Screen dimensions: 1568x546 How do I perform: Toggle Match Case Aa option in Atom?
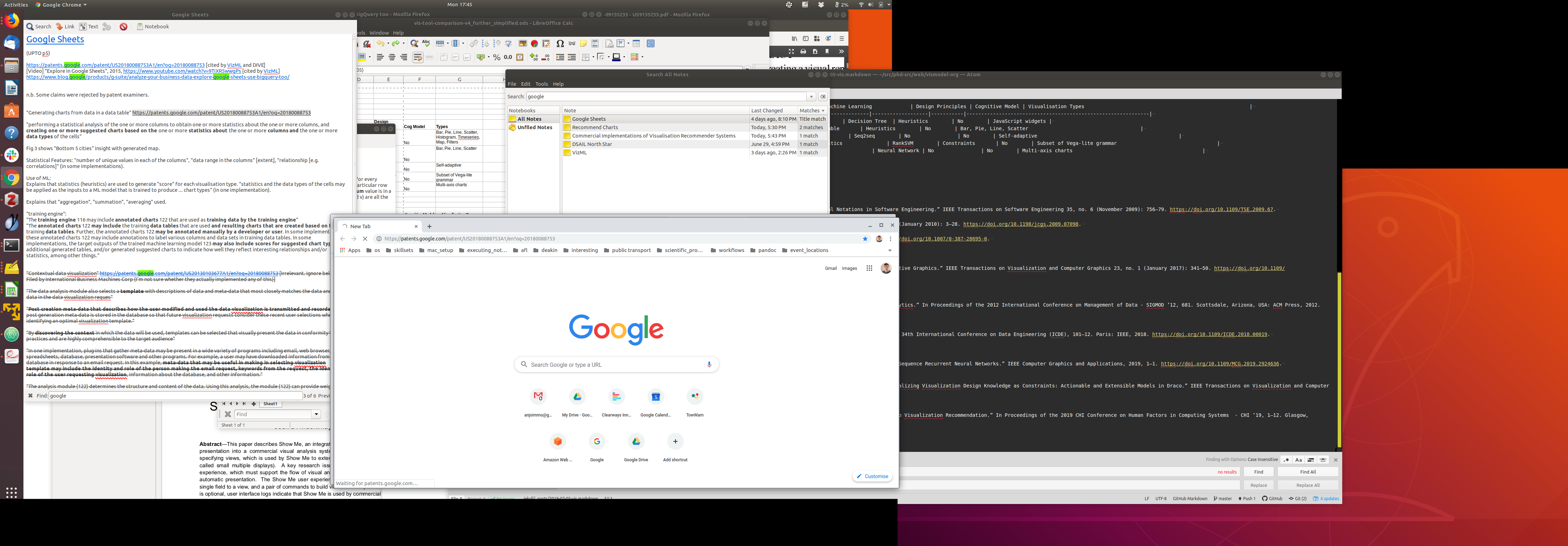tap(1298, 460)
